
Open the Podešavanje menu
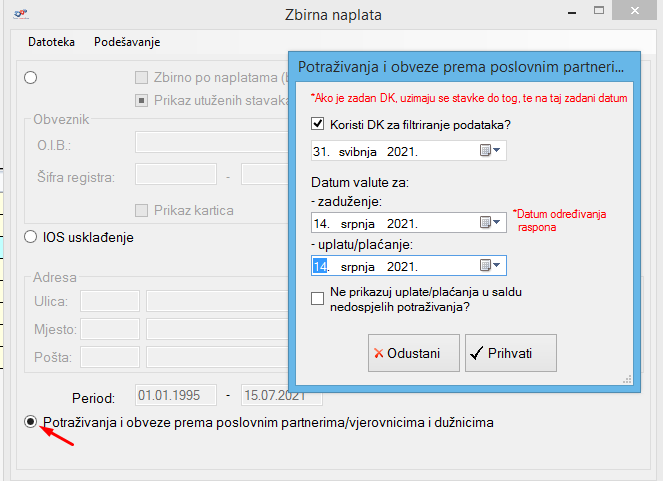(x=127, y=42)
